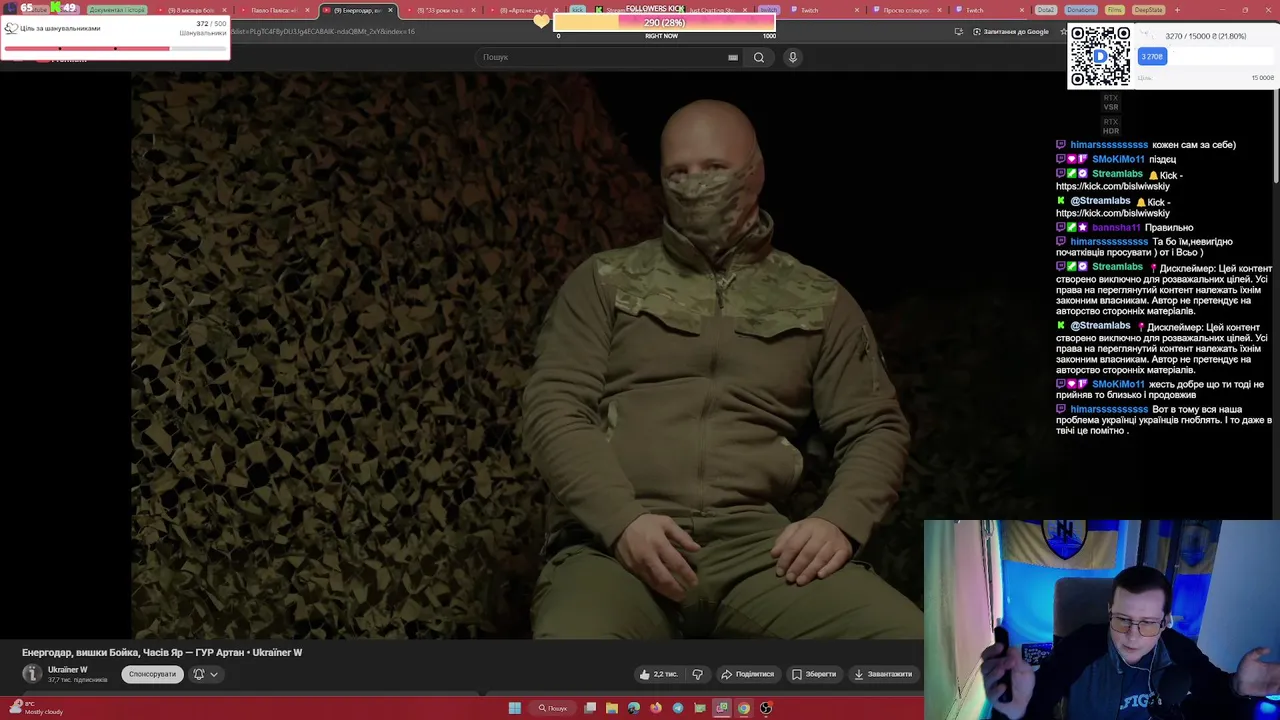The height and width of the screenshot is (720, 1280).
Task: Click the followers Kick 290 (28%) progress bar
Action: point(664,23)
